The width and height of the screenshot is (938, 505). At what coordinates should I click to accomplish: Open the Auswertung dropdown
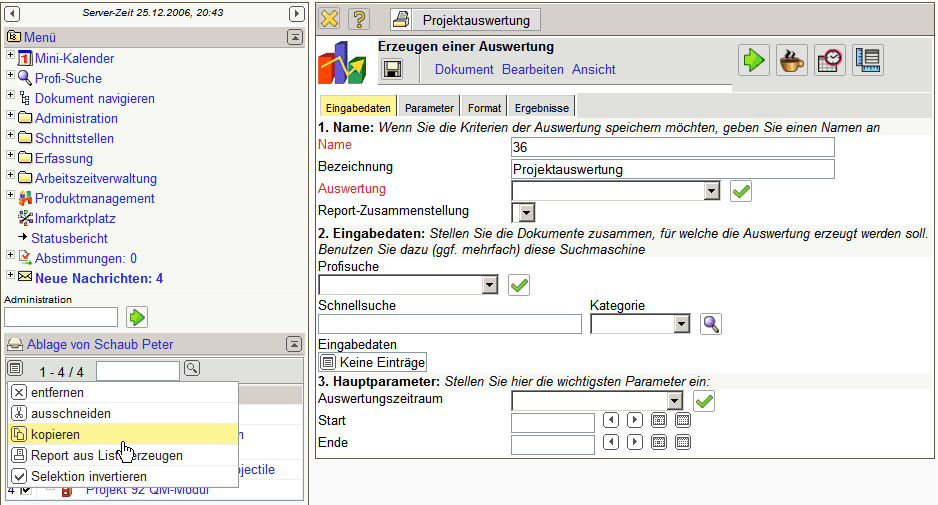pyautogui.click(x=711, y=191)
